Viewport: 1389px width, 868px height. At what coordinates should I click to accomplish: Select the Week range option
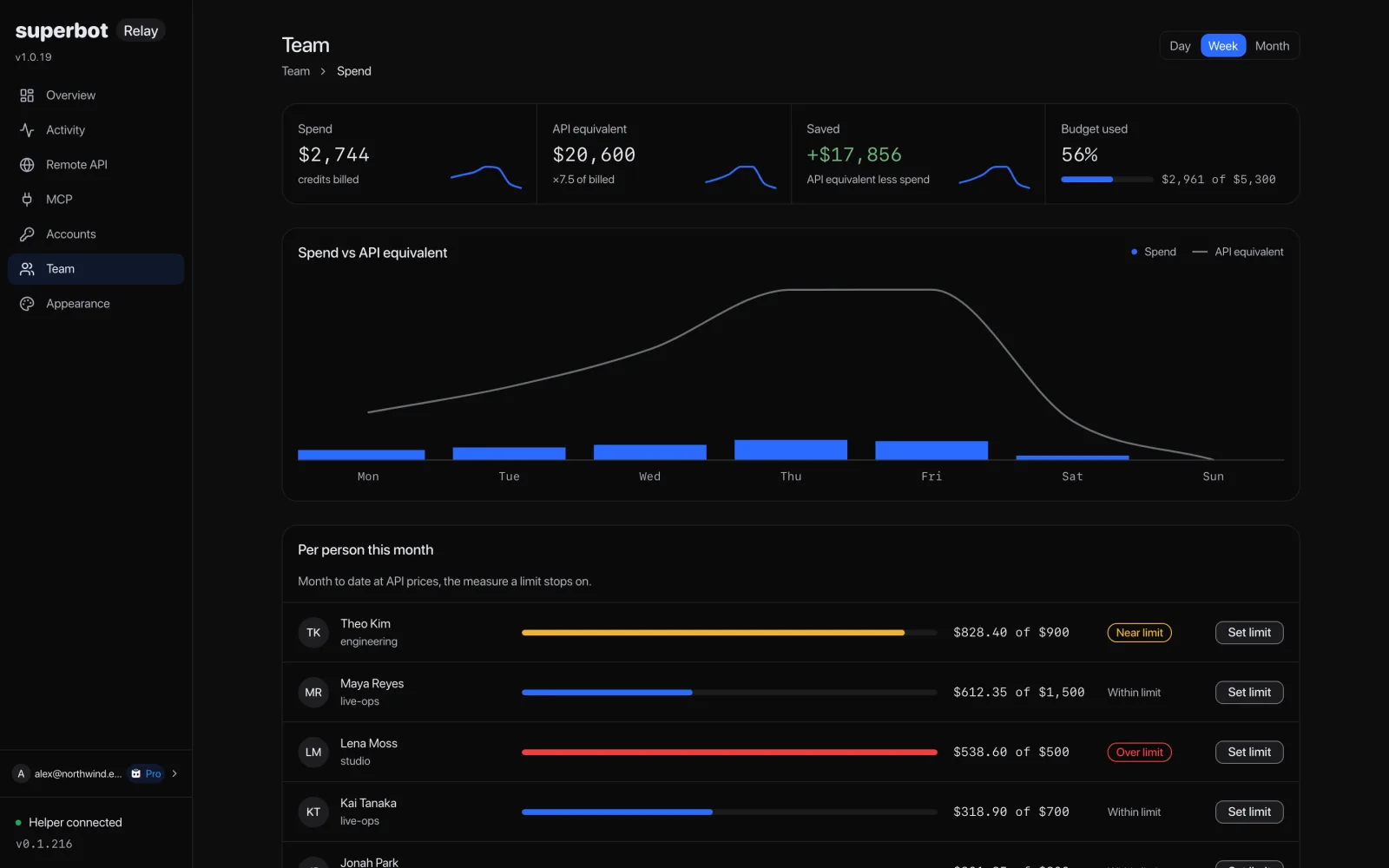pyautogui.click(x=1223, y=46)
